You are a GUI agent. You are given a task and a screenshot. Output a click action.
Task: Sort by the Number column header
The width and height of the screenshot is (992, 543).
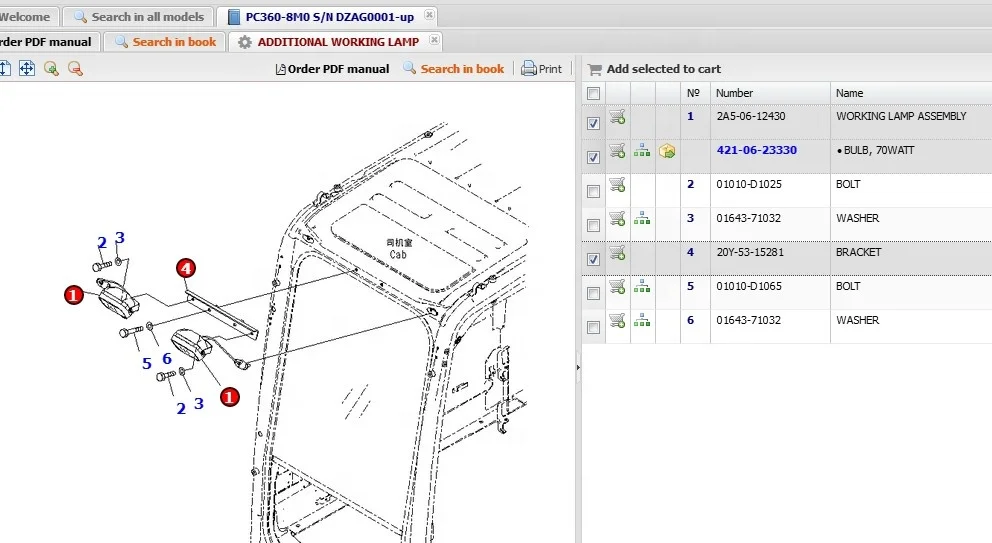click(770, 93)
